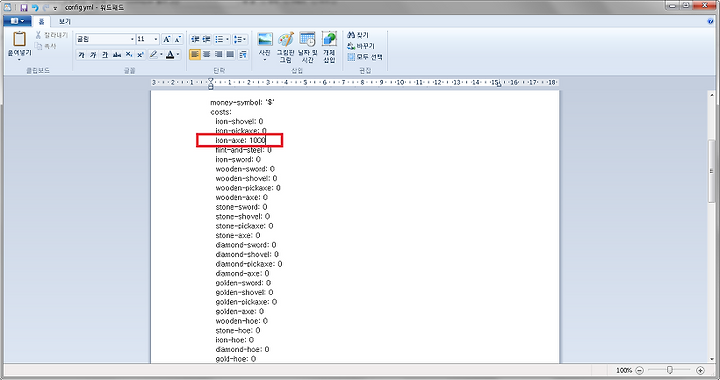Screen dimensions: 720x380
Task: Click the Replace (바꾸기) button
Action: pyautogui.click(x=361, y=46)
